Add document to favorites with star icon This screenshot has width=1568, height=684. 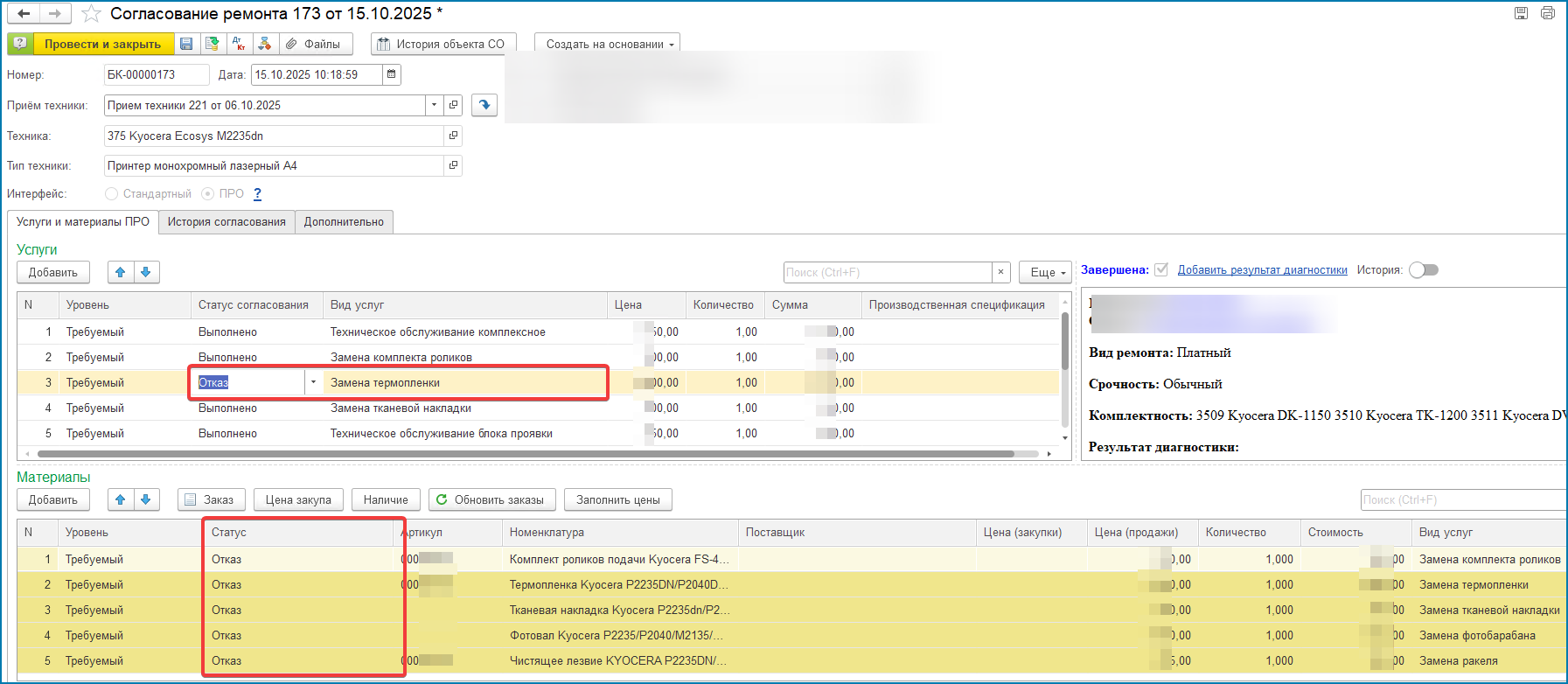[91, 14]
